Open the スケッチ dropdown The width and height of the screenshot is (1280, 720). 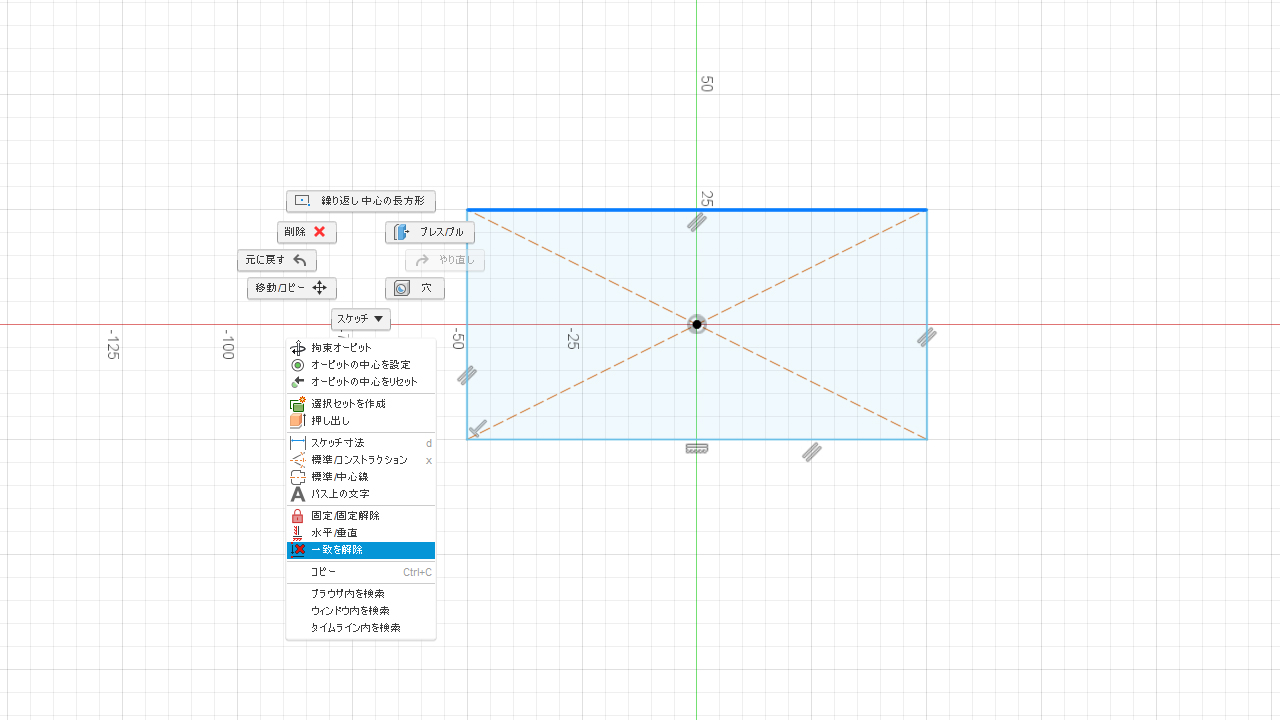point(361,319)
